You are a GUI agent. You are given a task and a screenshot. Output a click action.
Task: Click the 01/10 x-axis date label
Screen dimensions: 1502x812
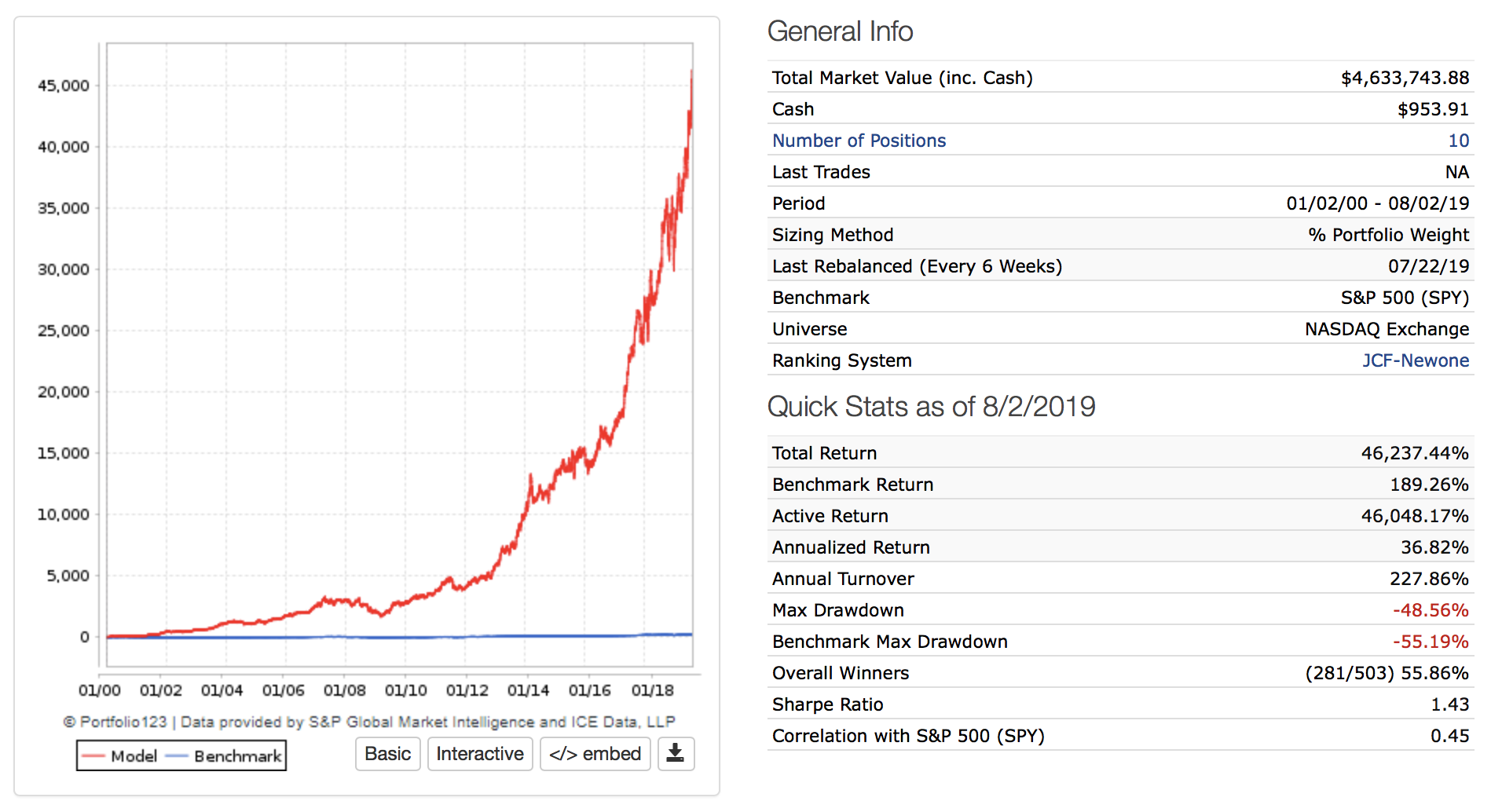tap(405, 690)
